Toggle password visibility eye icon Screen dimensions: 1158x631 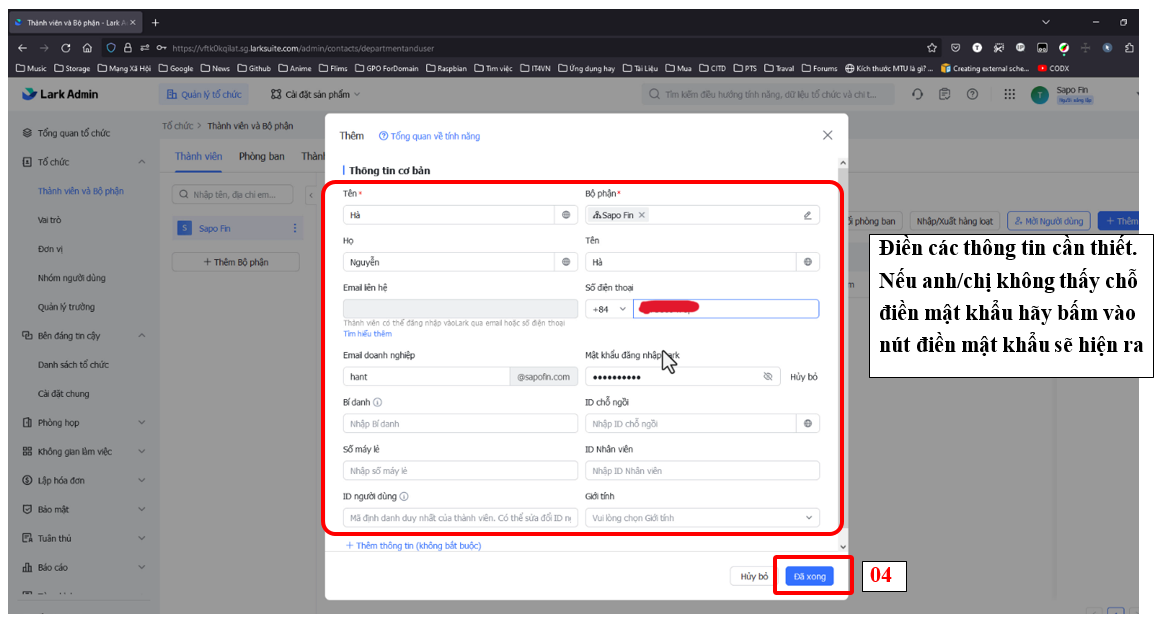768,377
